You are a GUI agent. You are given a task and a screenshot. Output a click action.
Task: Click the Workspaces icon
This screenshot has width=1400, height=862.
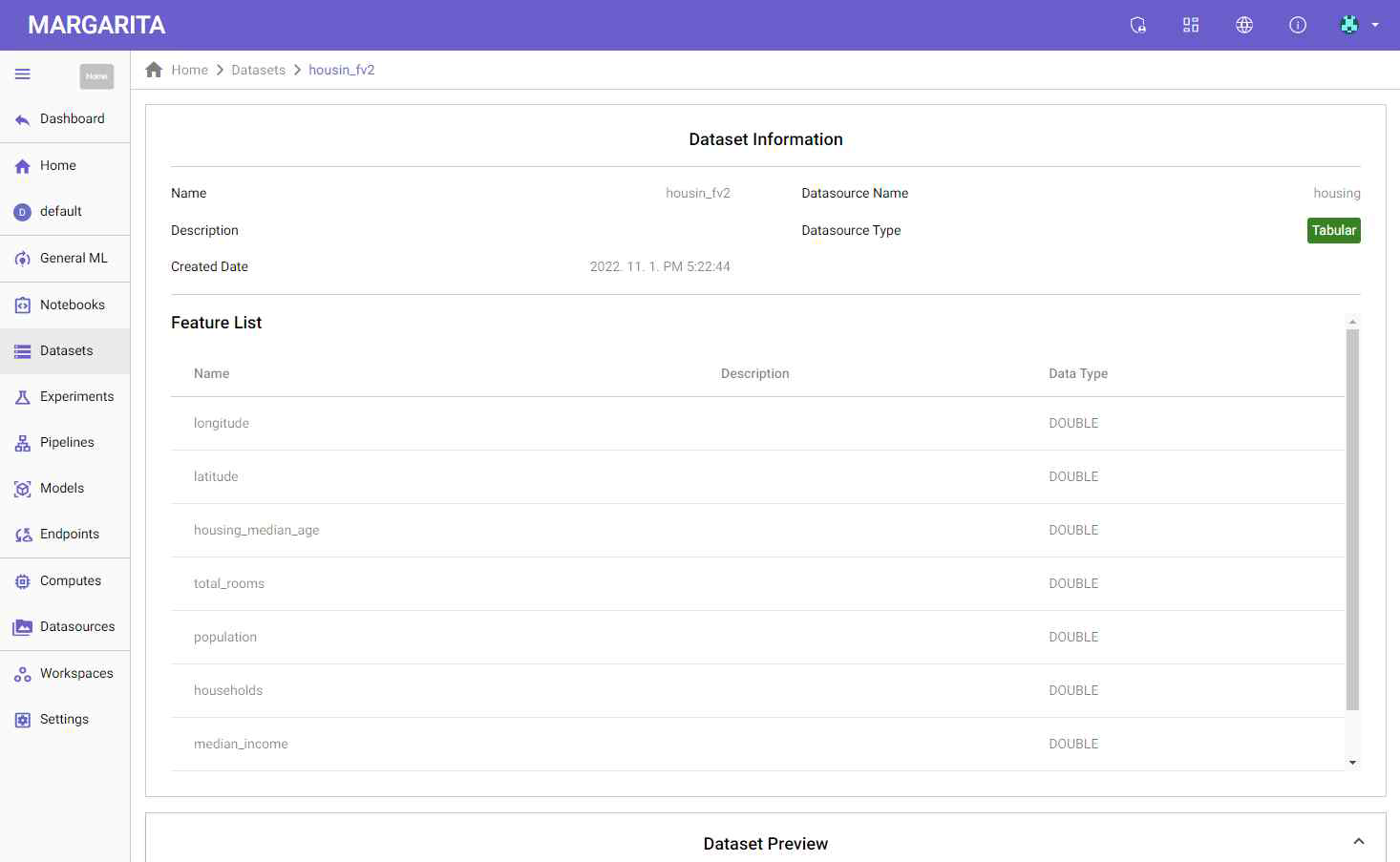pyautogui.click(x=23, y=674)
